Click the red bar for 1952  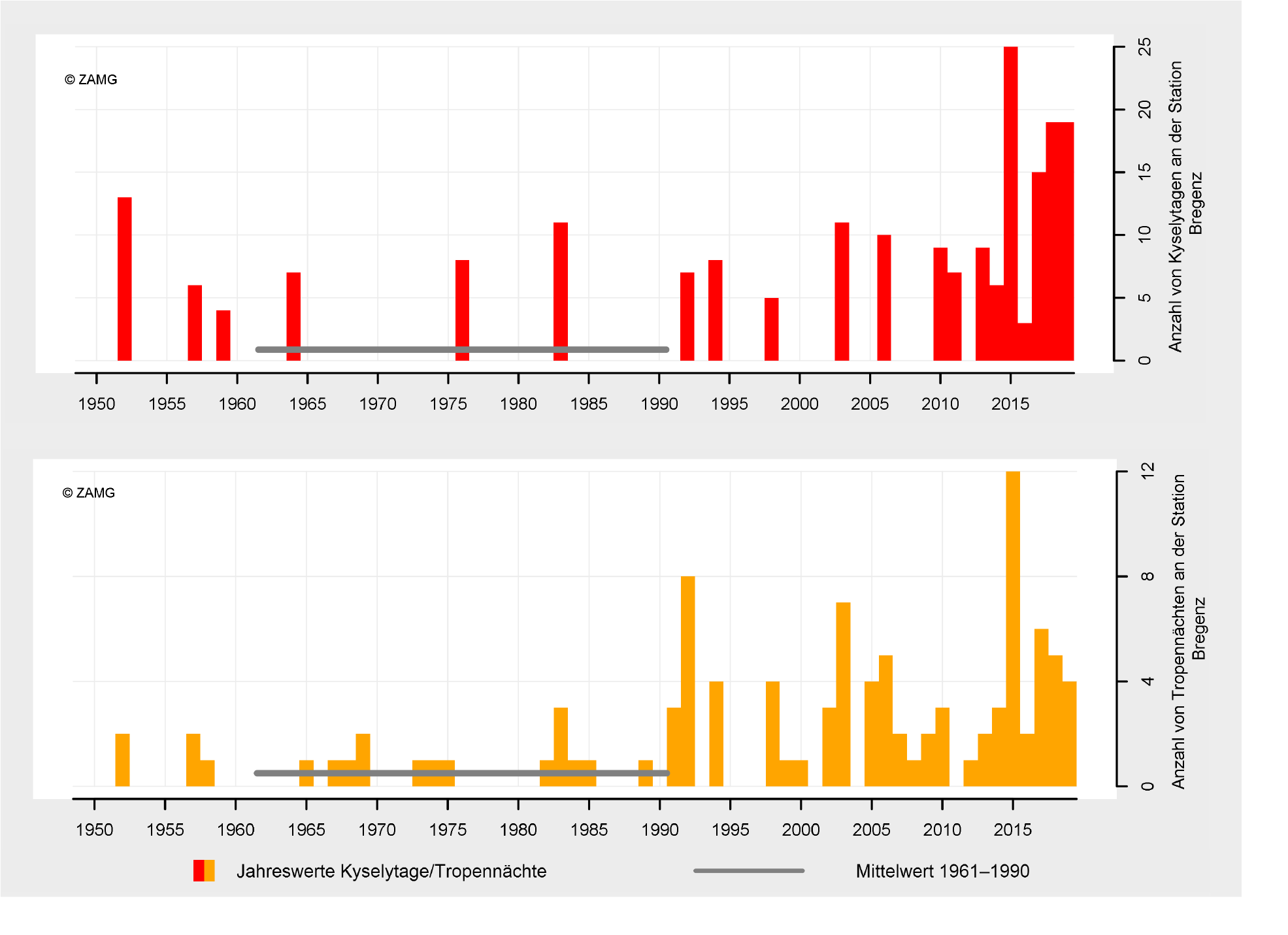(x=124, y=278)
